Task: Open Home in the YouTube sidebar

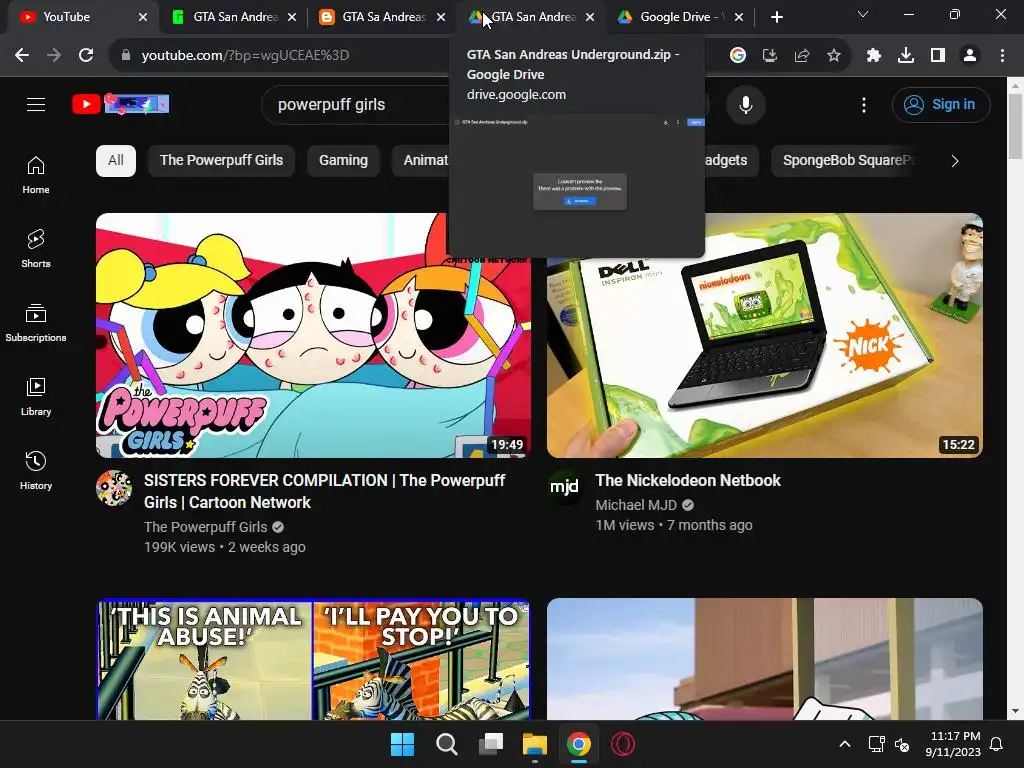Action: 36,175
